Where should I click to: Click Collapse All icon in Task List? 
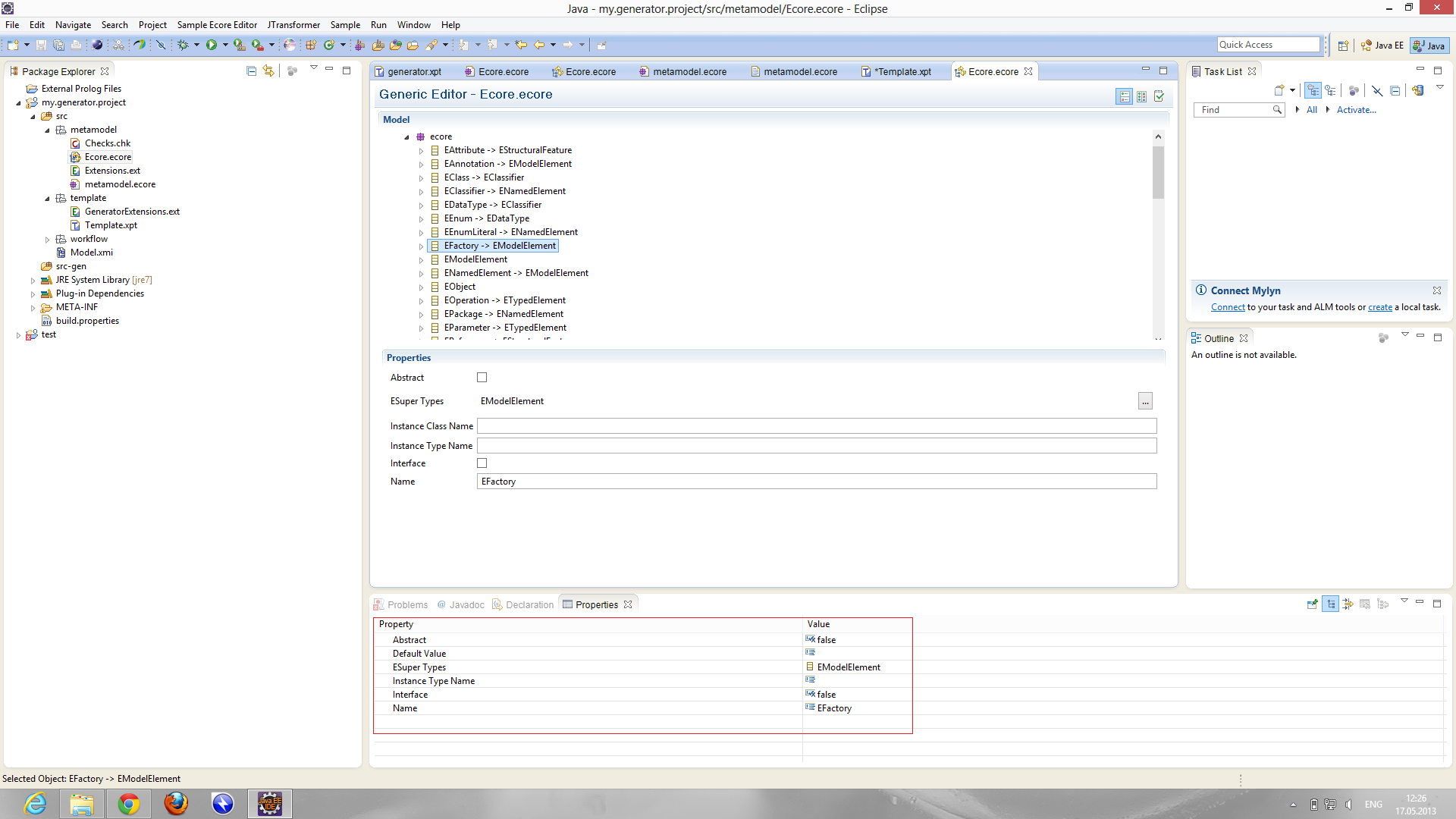(1395, 90)
